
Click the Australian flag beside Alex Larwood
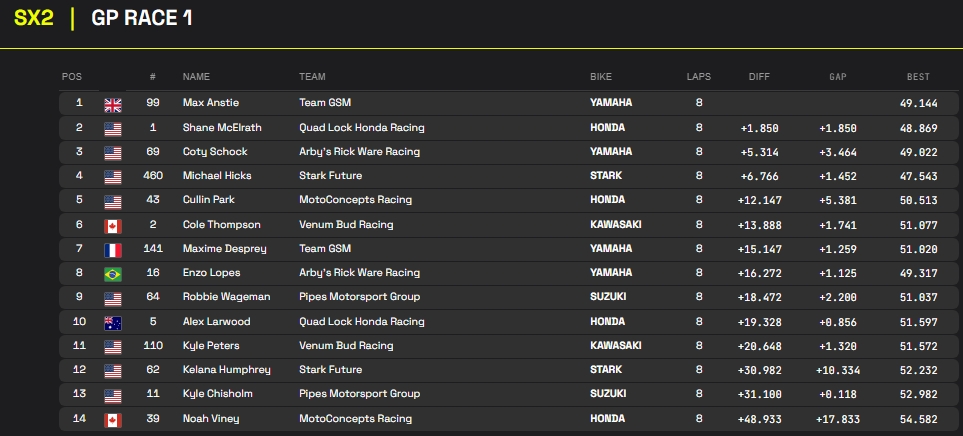(x=112, y=322)
